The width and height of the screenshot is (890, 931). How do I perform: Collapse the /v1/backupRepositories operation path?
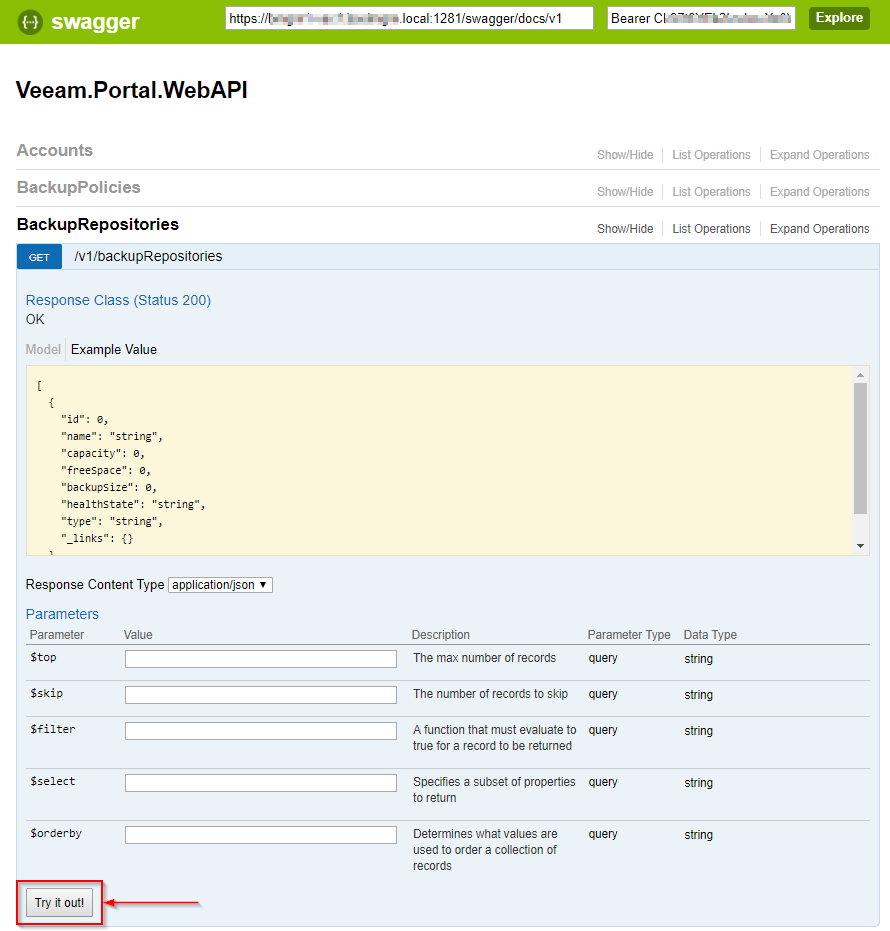[x=148, y=256]
